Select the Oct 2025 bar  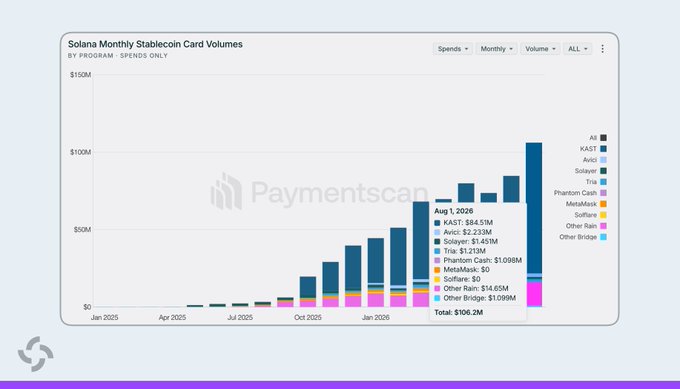(308, 291)
